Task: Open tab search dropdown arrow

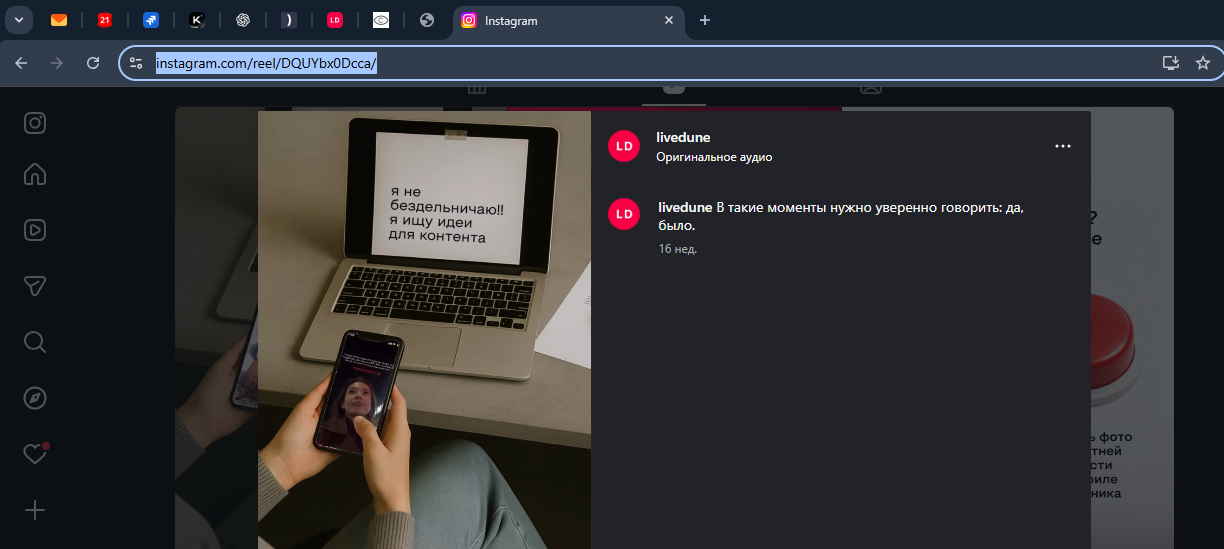Action: 18,20
